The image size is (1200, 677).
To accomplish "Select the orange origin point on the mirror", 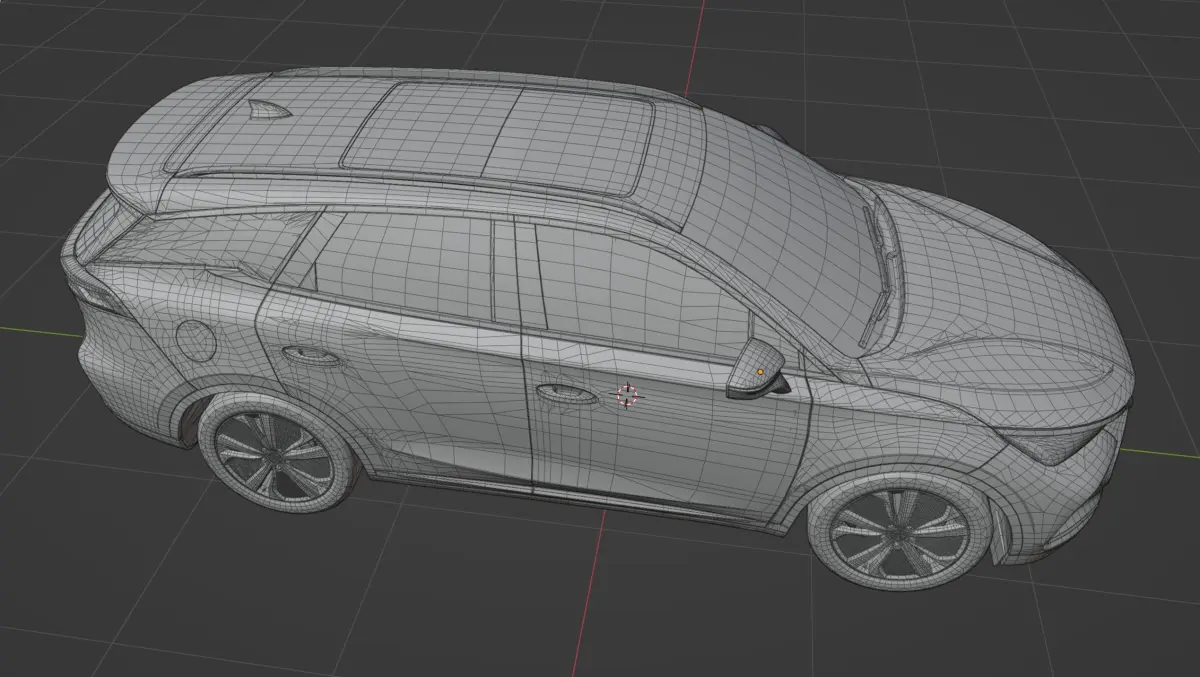I will click(x=760, y=372).
